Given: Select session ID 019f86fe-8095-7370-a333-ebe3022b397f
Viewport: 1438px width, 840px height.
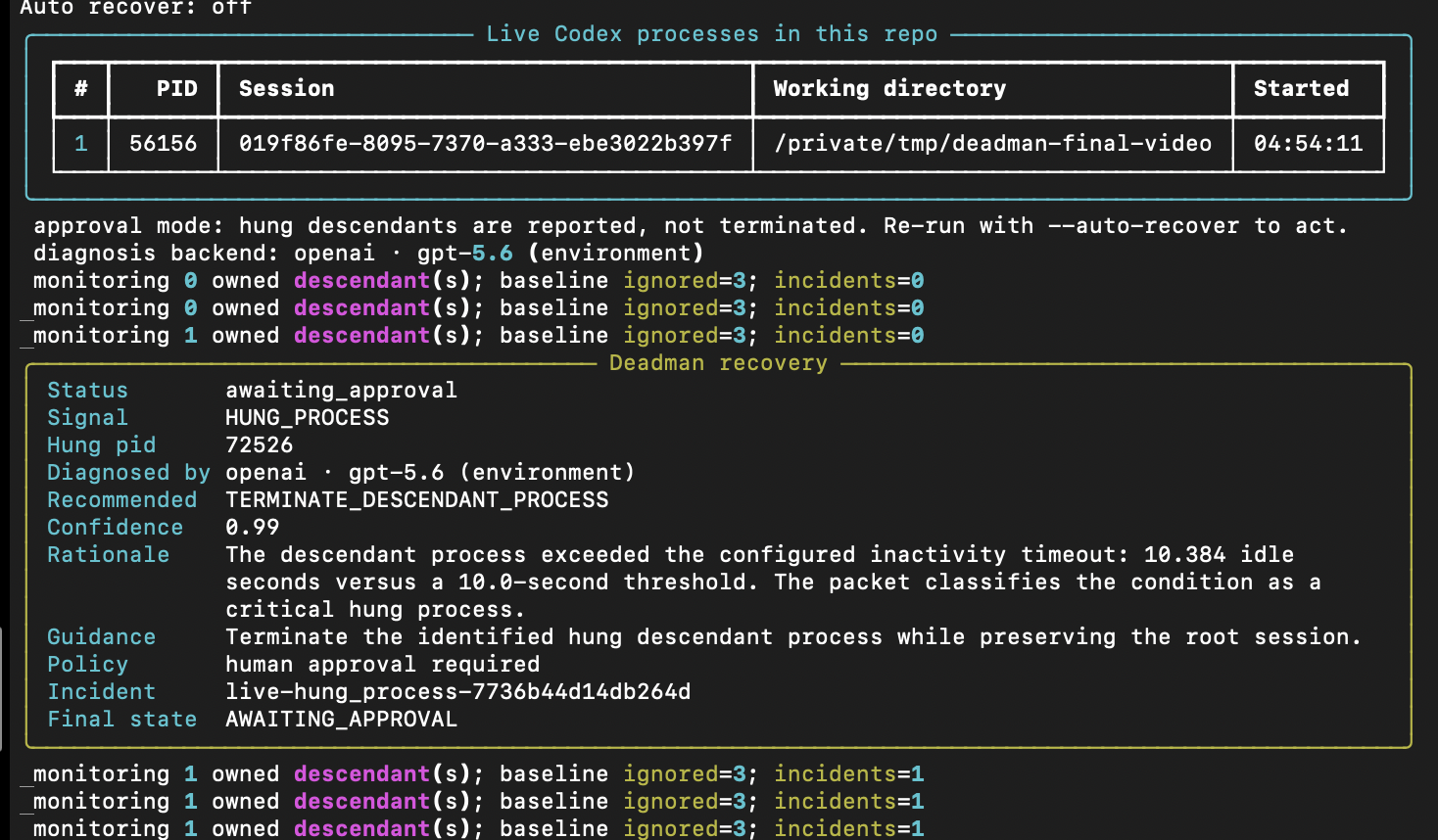Looking at the screenshot, I should [485, 143].
